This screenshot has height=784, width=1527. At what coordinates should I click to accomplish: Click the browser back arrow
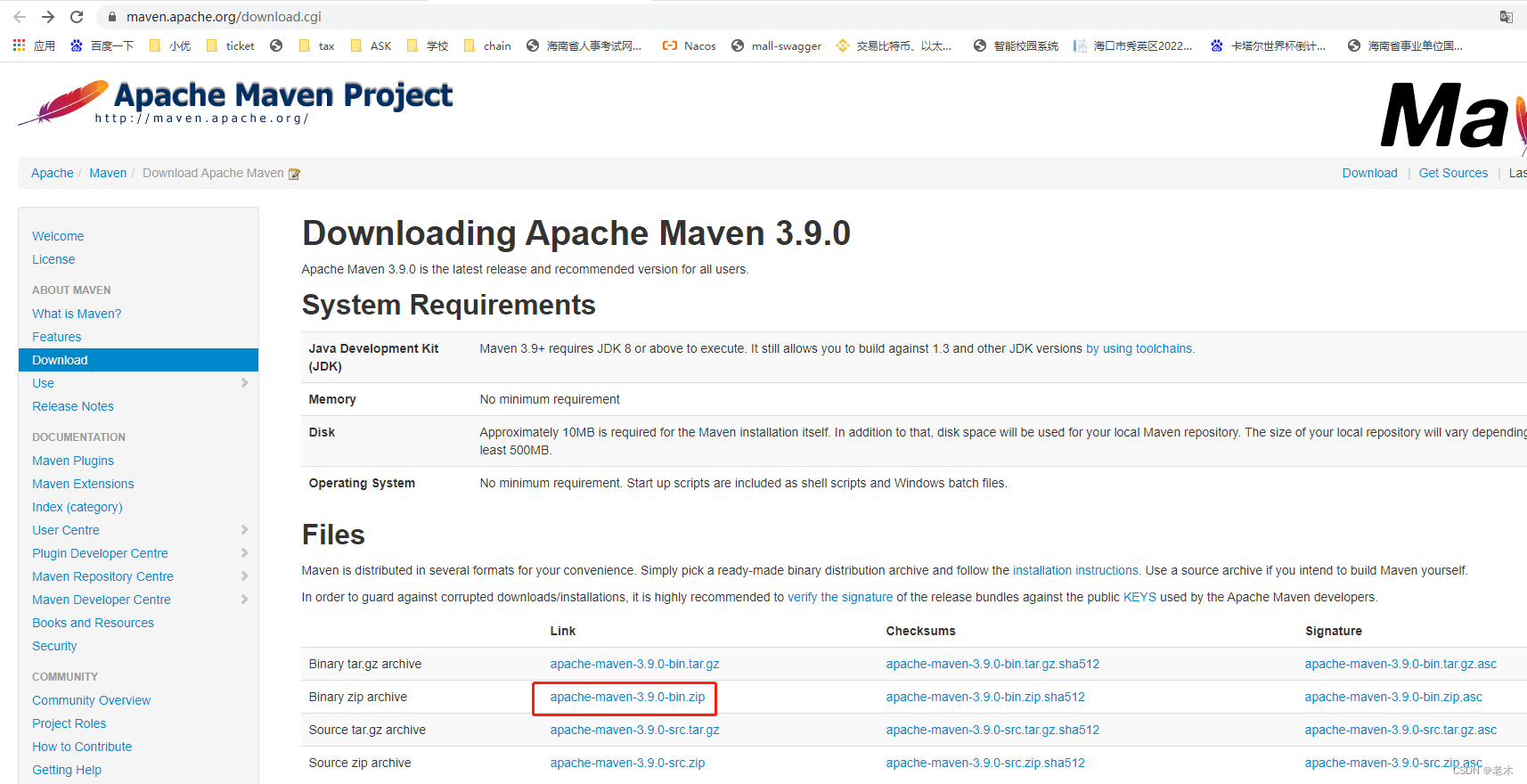[x=20, y=17]
